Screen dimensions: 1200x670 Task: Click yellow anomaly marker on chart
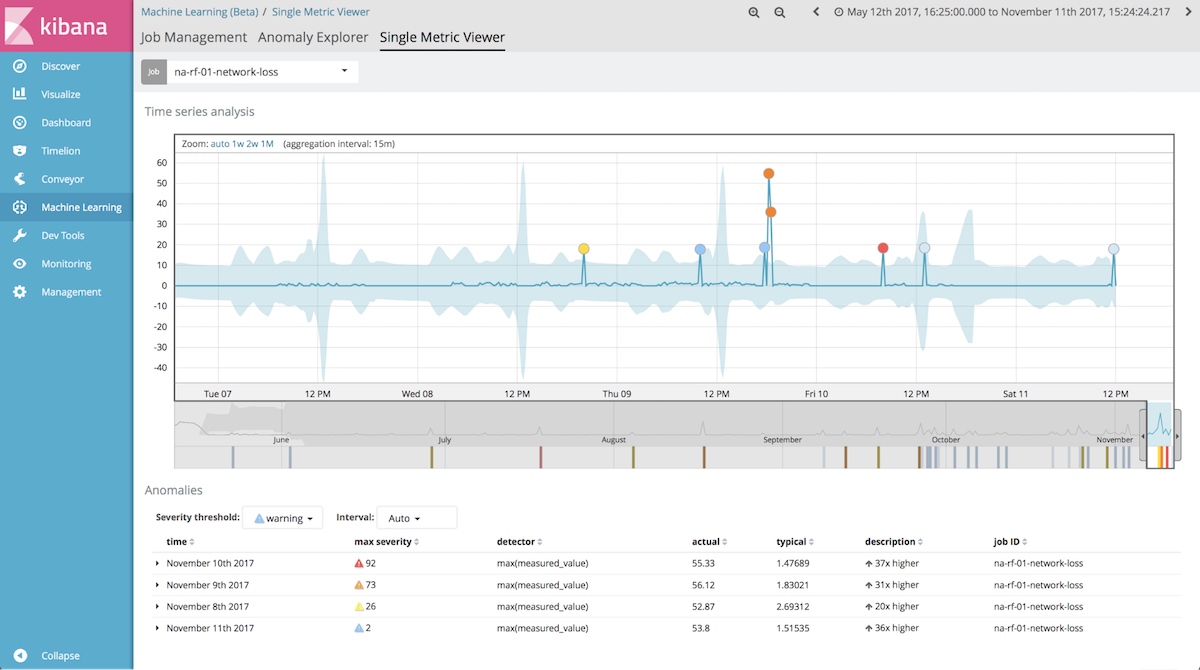[584, 248]
